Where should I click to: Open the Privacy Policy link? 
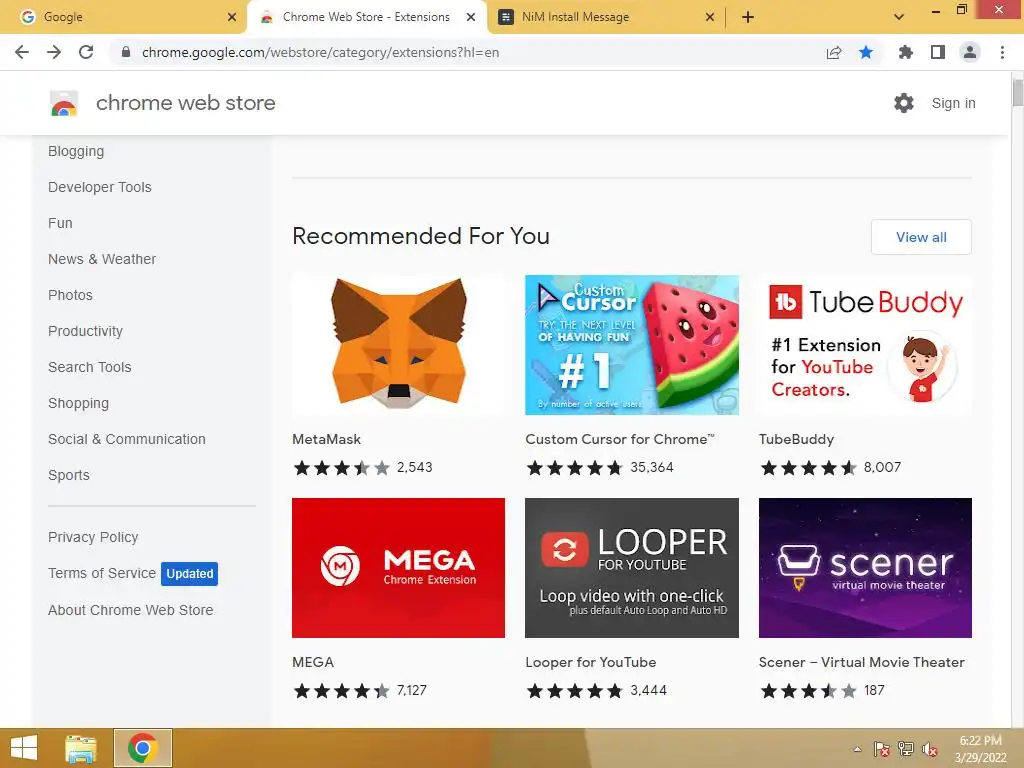click(x=93, y=537)
